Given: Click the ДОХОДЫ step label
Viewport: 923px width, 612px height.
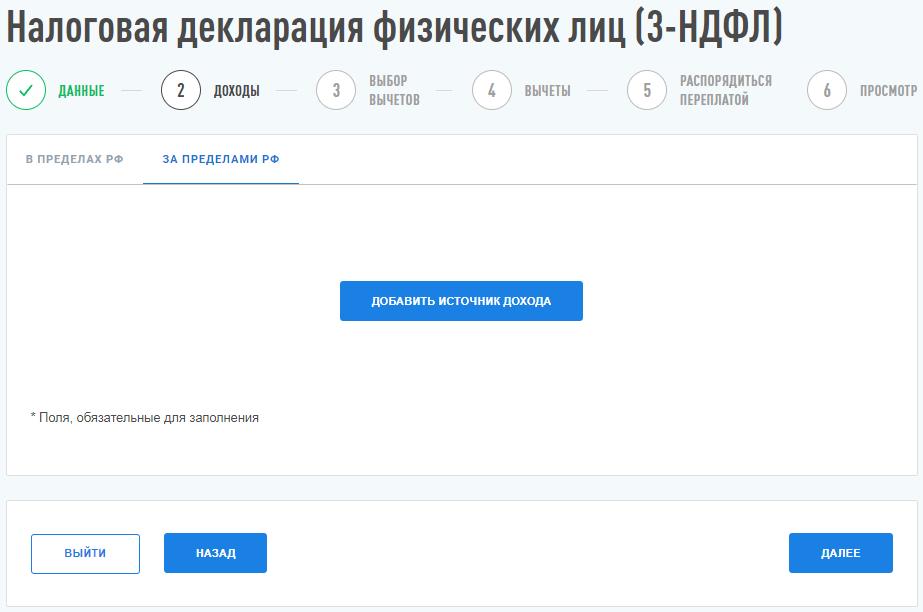Looking at the screenshot, I should coord(236,91).
